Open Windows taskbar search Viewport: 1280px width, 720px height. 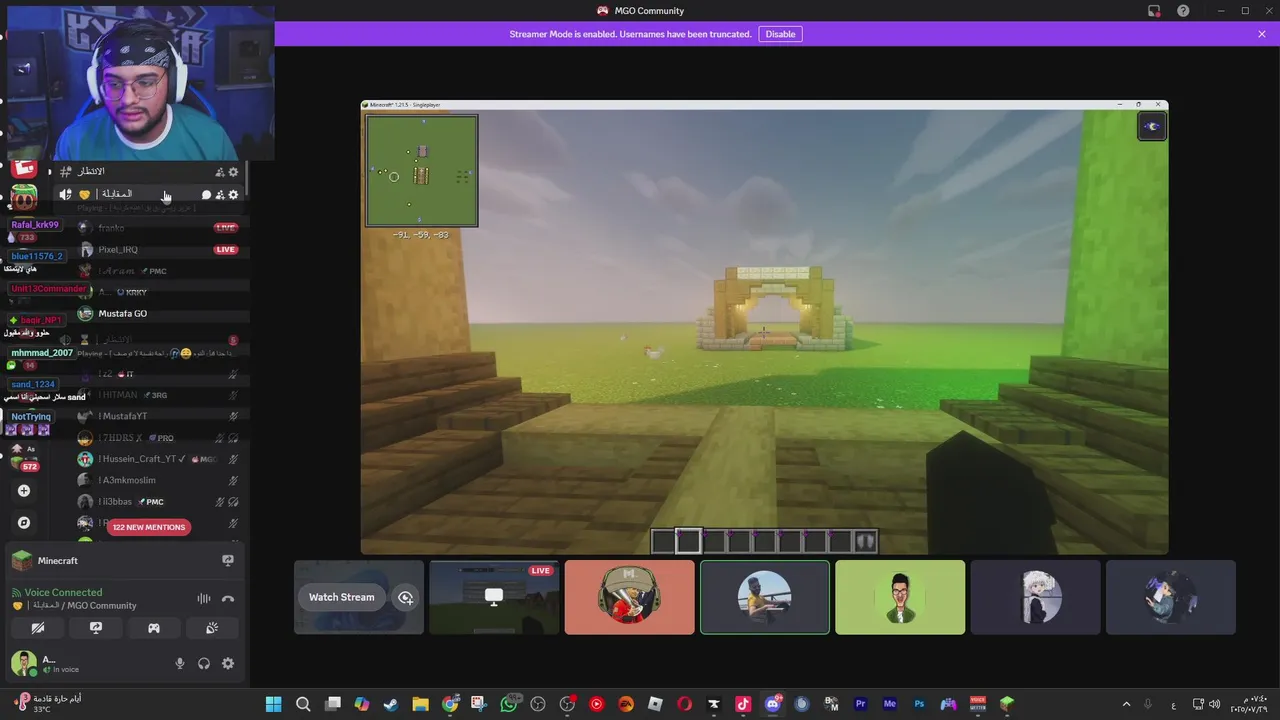[x=303, y=704]
